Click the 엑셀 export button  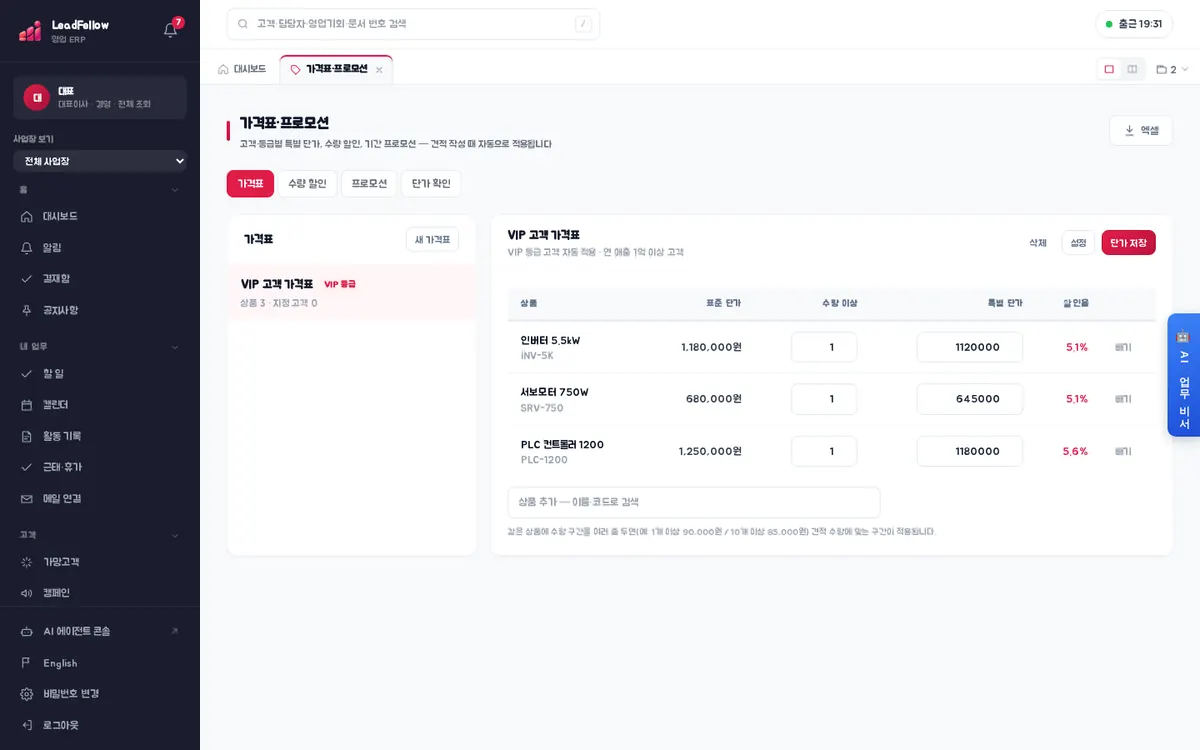1141,130
